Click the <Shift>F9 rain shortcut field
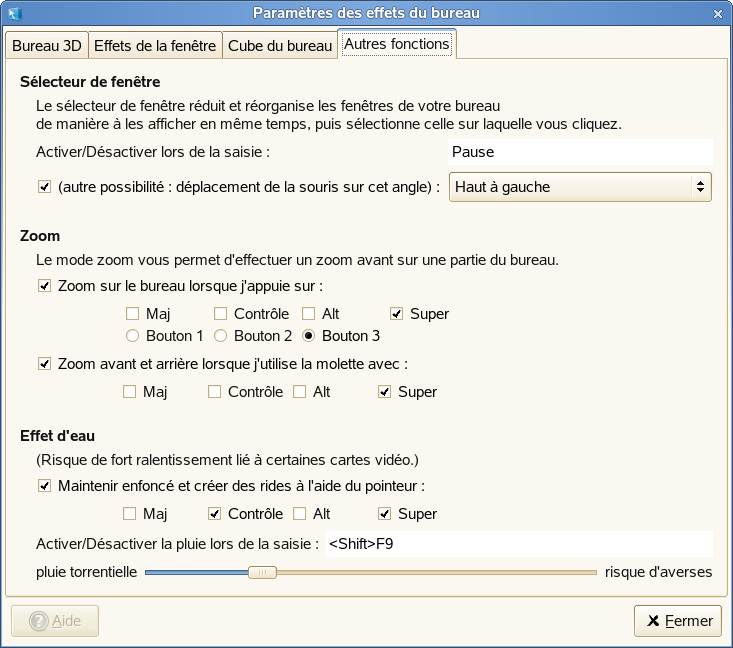Image resolution: width=733 pixels, height=648 pixels. pos(518,544)
